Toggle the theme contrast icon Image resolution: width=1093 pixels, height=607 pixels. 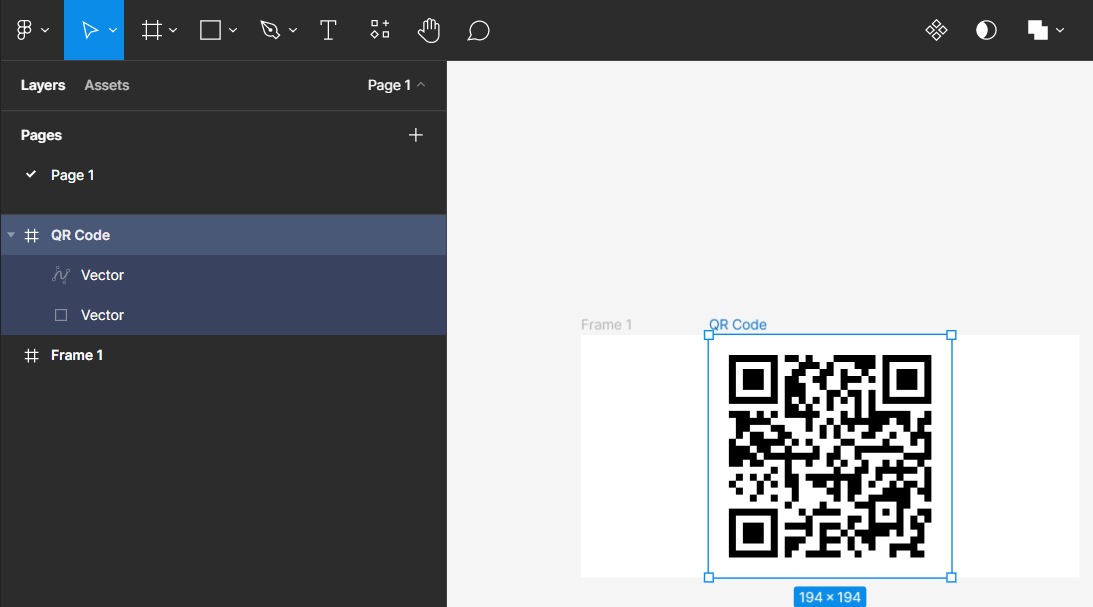tap(986, 30)
